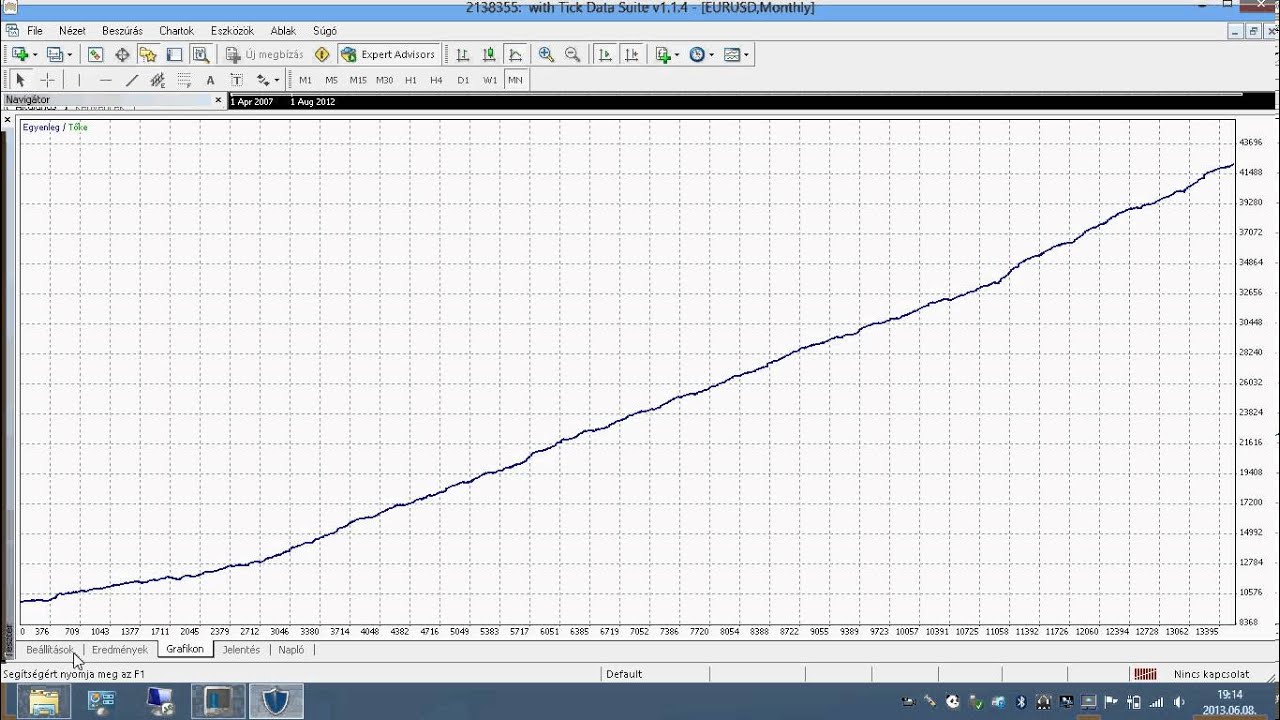Switch chart to bar chart icon
Viewport: 1280px width, 720px height.
[463, 55]
